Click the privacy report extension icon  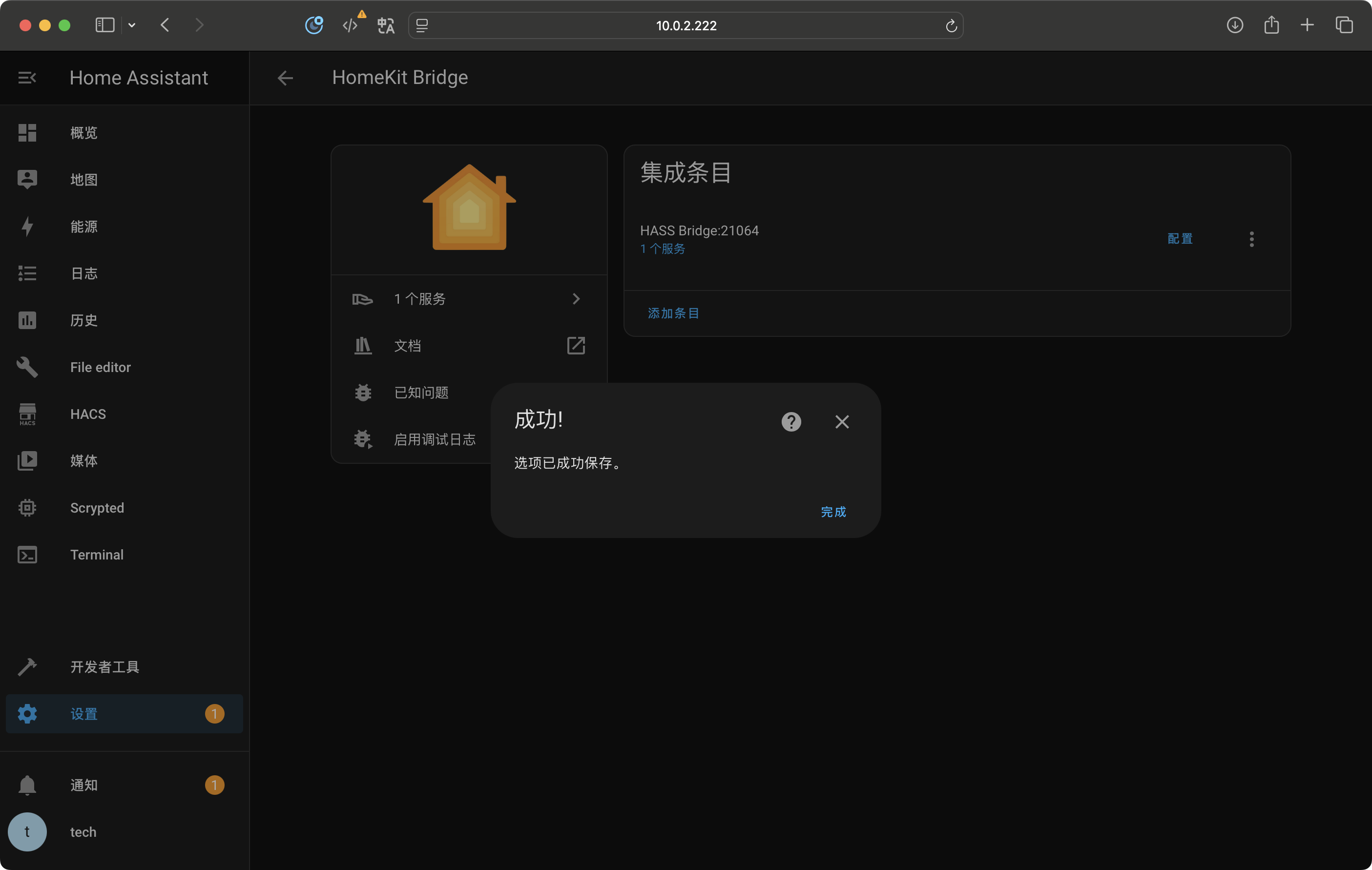314,25
